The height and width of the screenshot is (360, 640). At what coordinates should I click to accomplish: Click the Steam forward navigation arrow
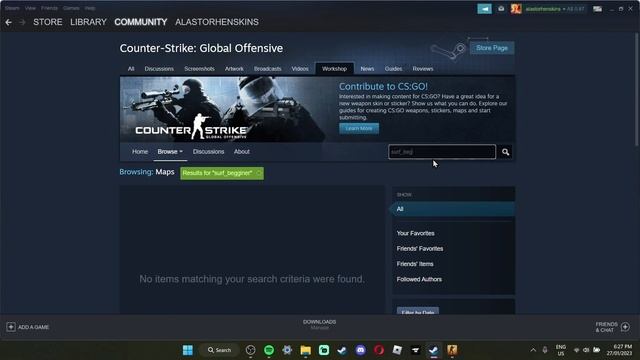[22, 22]
